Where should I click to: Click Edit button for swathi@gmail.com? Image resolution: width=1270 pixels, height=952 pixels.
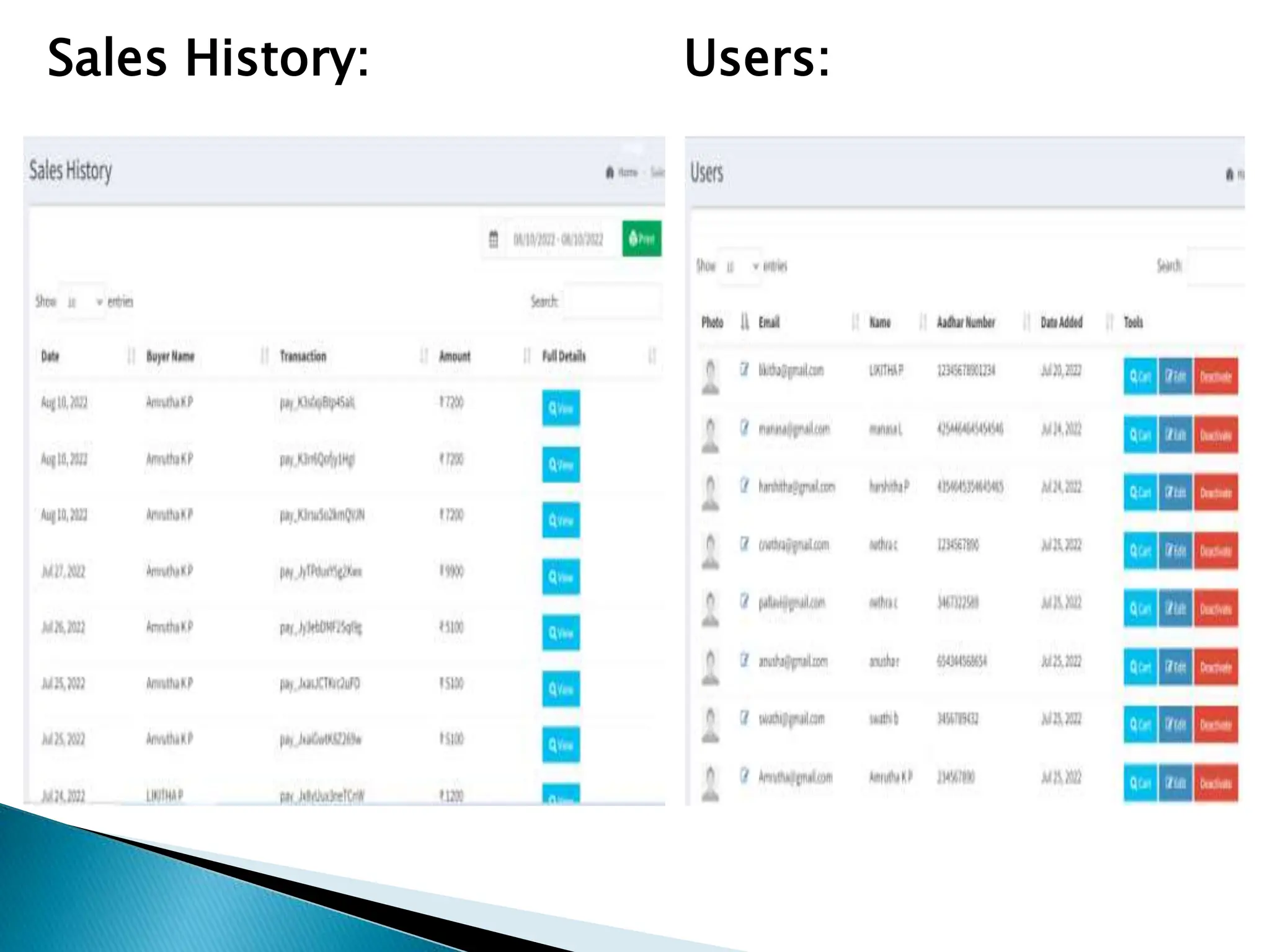(1175, 725)
